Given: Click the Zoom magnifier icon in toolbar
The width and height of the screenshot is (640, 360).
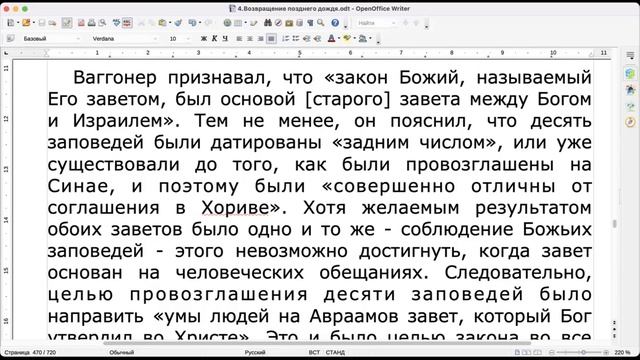Looking at the screenshot, I should [x=321, y=23].
